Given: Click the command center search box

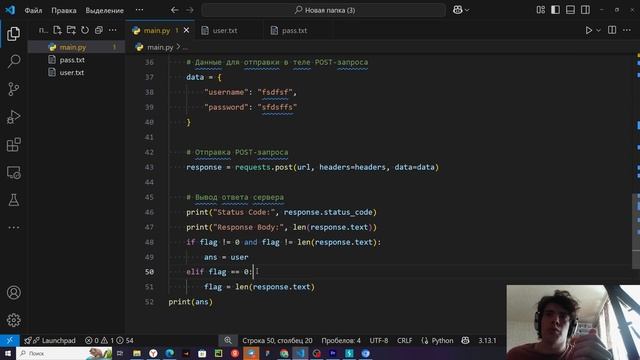Looking at the screenshot, I should coord(324,10).
